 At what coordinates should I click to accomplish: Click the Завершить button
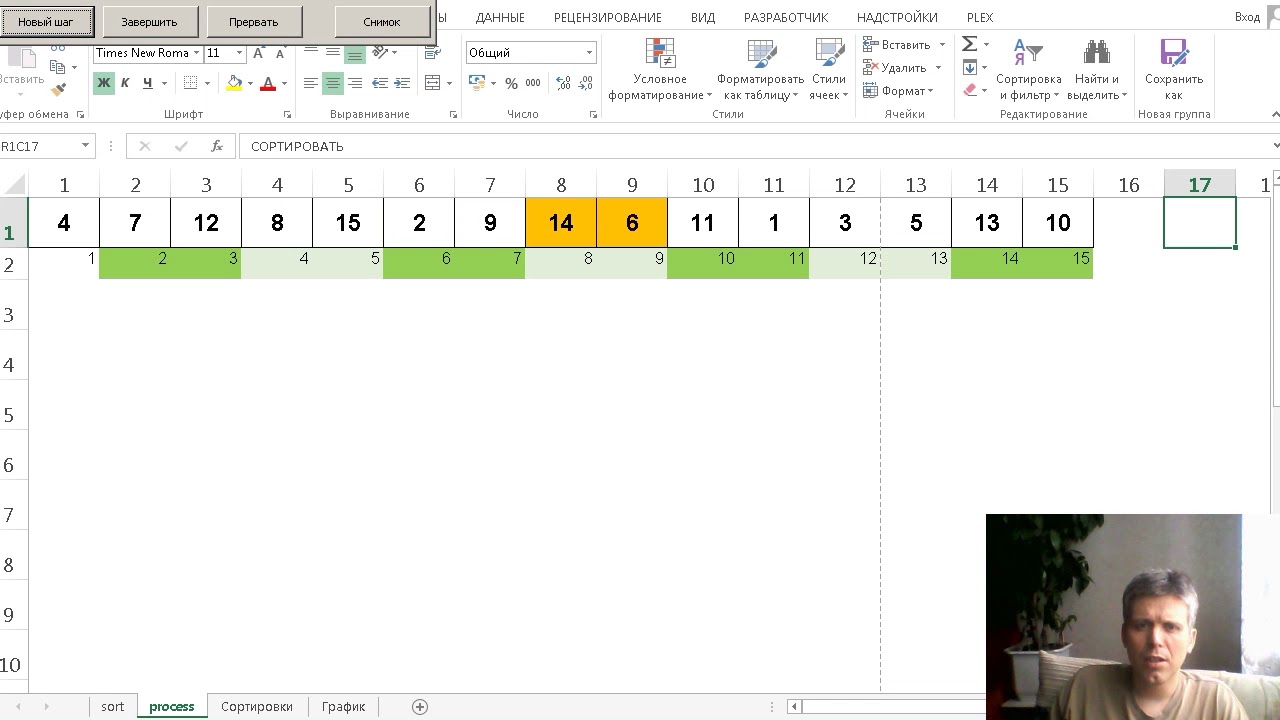point(149,21)
